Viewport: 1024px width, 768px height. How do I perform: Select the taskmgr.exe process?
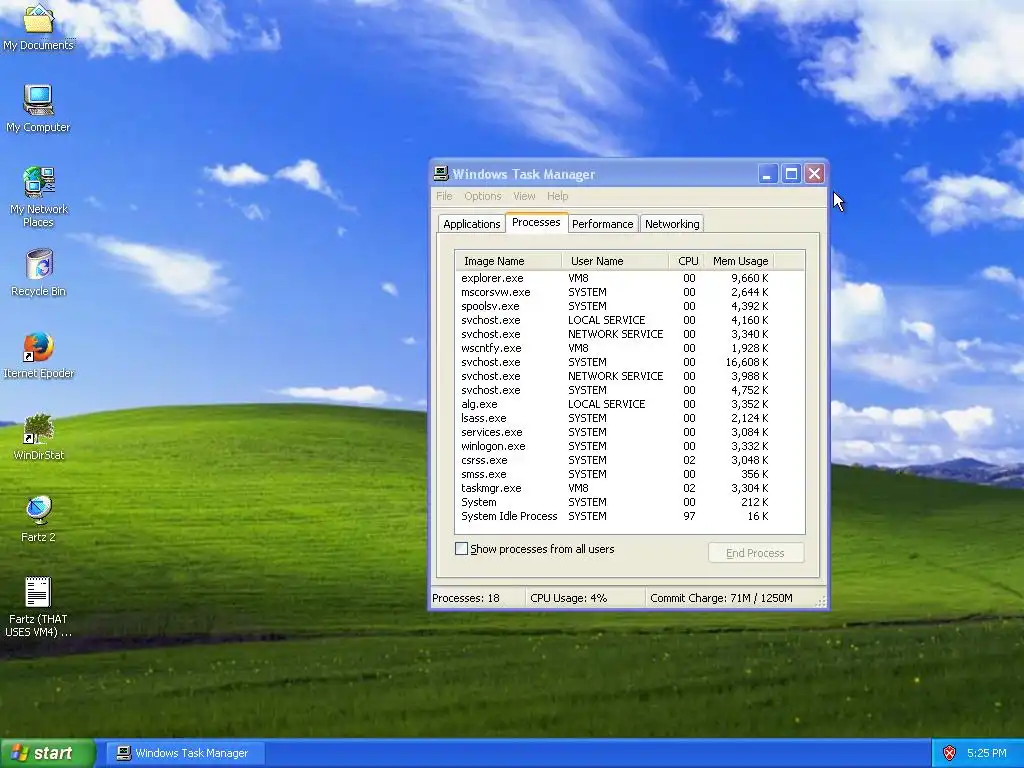pyautogui.click(x=630, y=488)
